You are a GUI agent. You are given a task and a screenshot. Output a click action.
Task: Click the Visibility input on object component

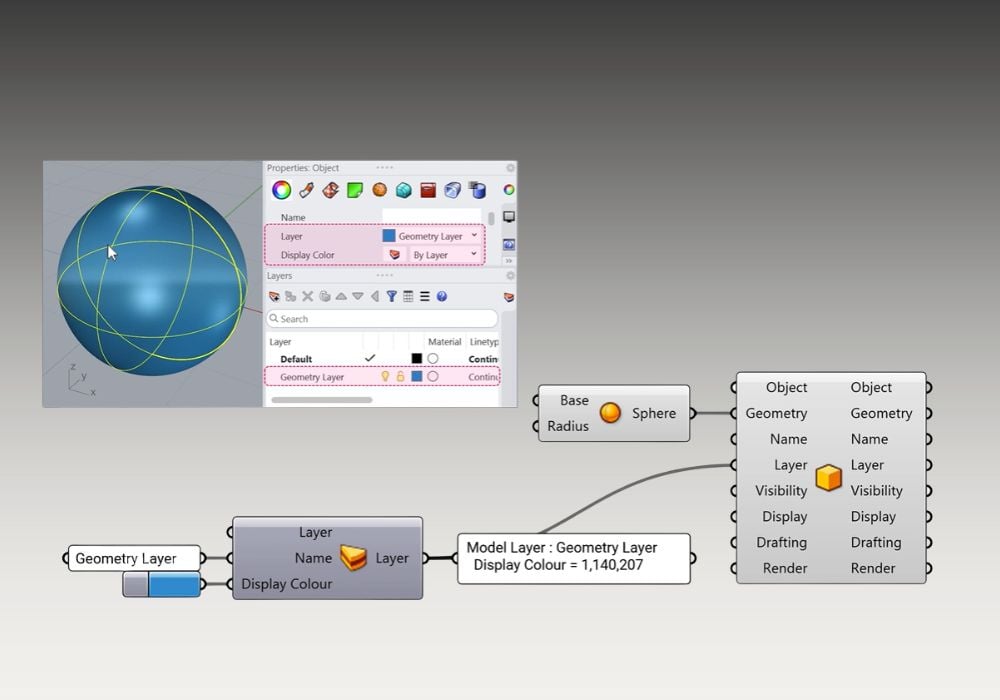[781, 490]
